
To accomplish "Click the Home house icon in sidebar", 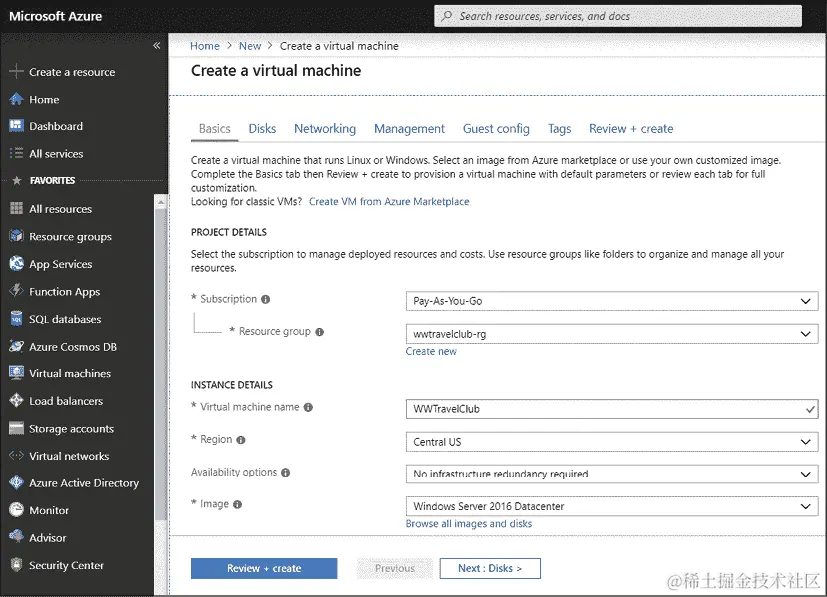I will pyautogui.click(x=16, y=99).
